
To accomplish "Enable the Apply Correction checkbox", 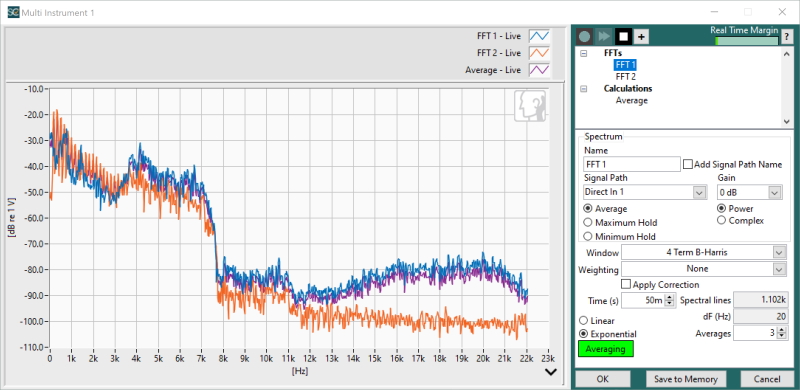I will tap(626, 284).
